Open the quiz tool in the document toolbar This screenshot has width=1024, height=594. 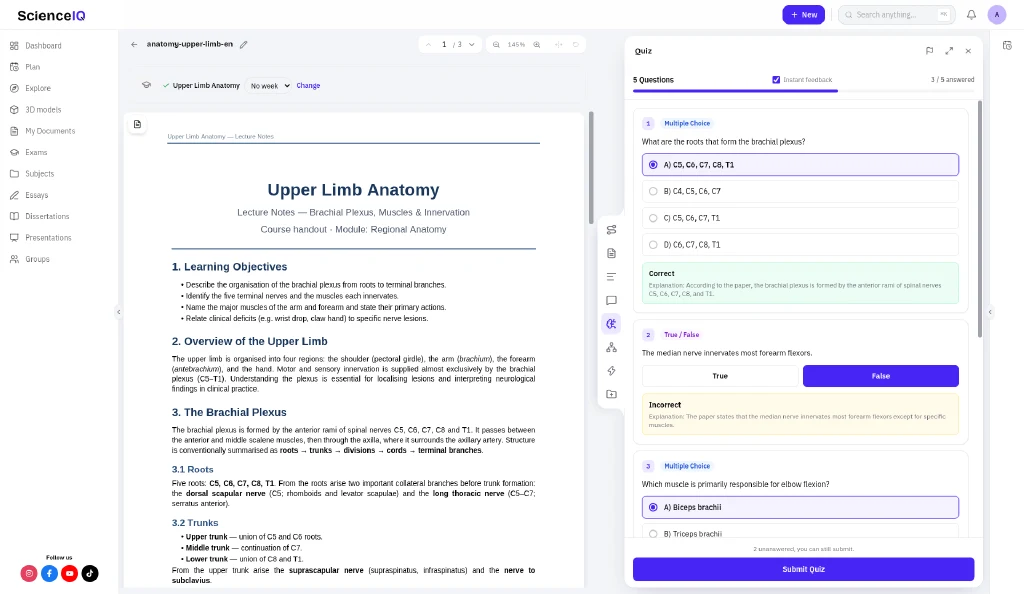pyautogui.click(x=611, y=324)
